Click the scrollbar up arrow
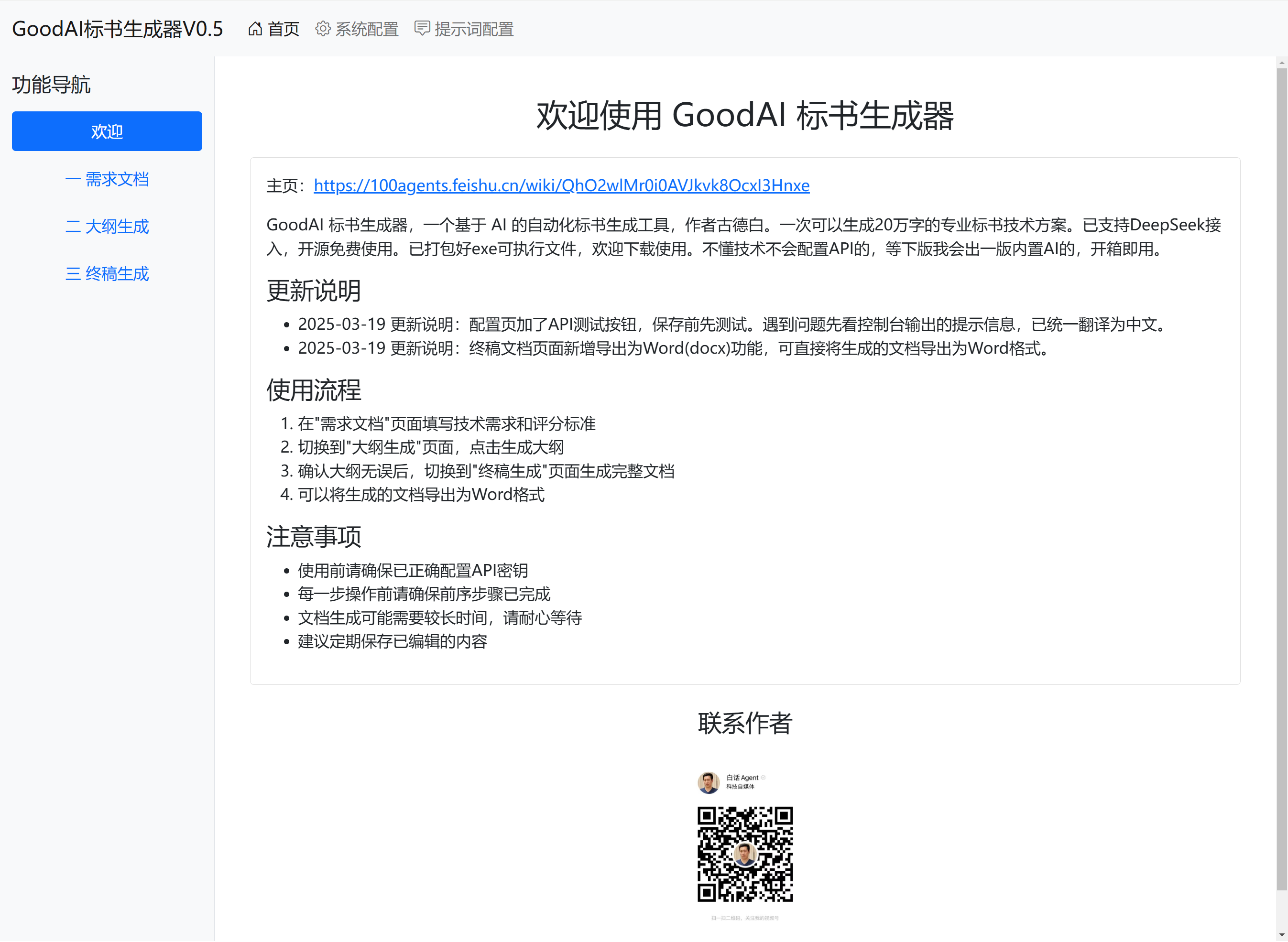 pyautogui.click(x=1282, y=62)
